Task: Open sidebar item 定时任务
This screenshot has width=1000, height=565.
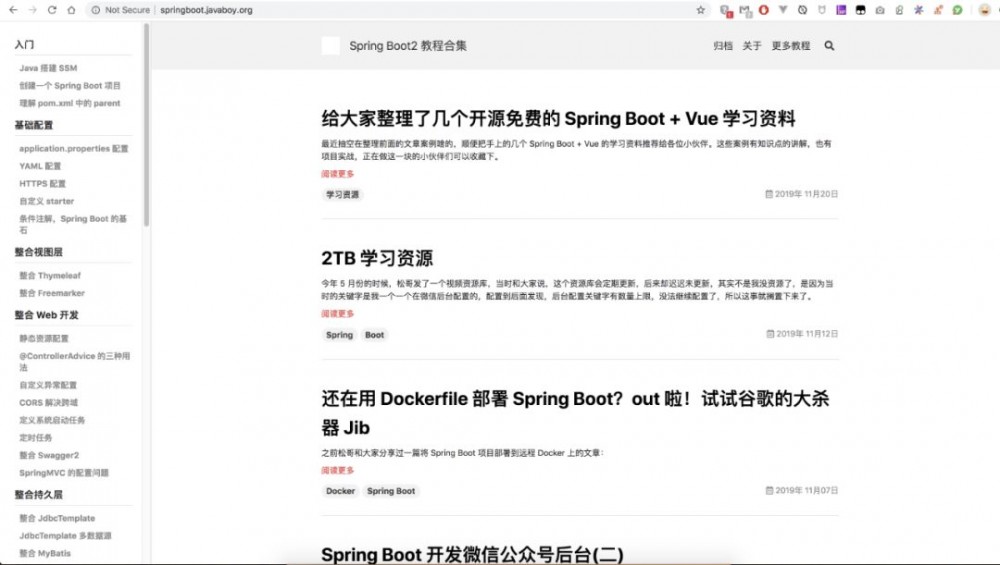Action: click(36, 437)
